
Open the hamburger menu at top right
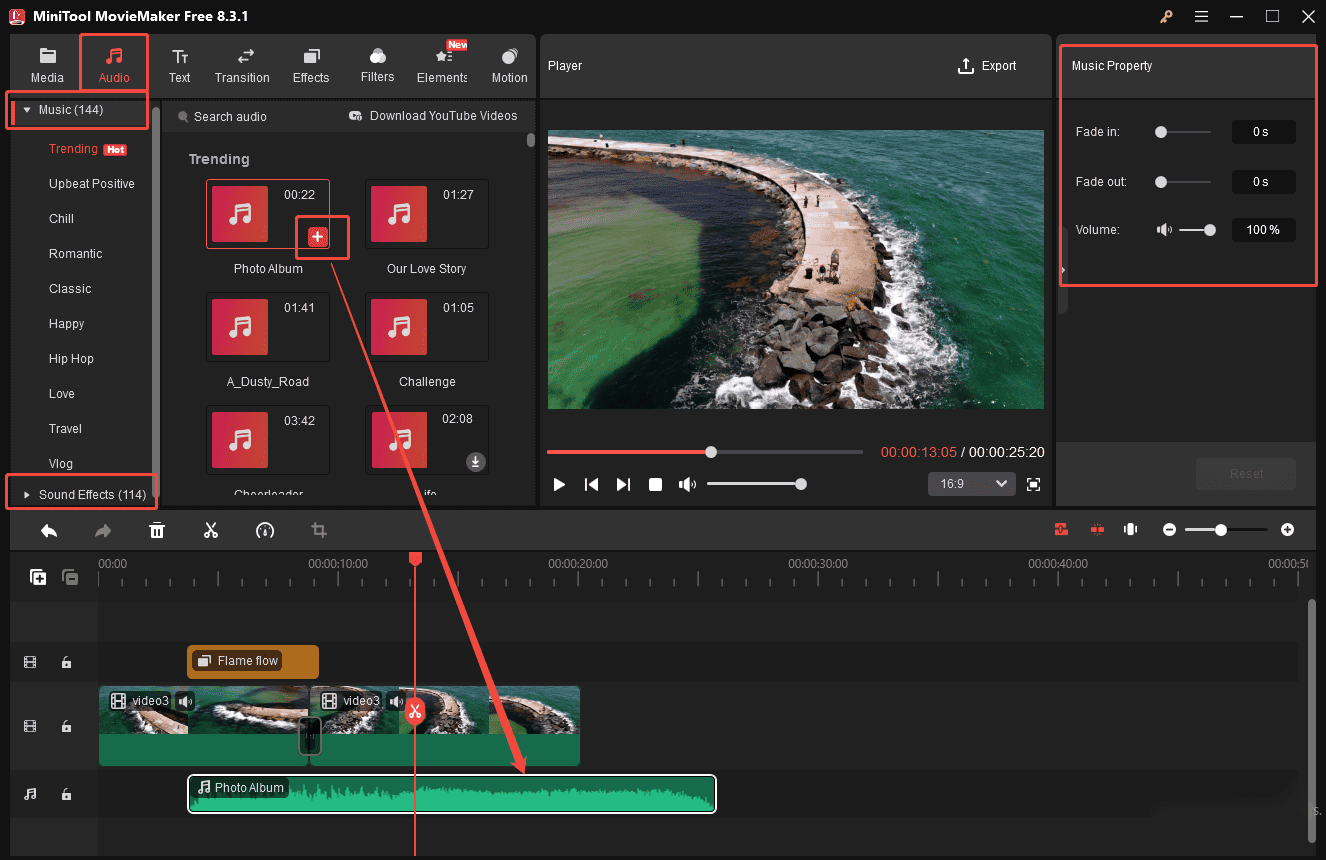pos(1201,16)
